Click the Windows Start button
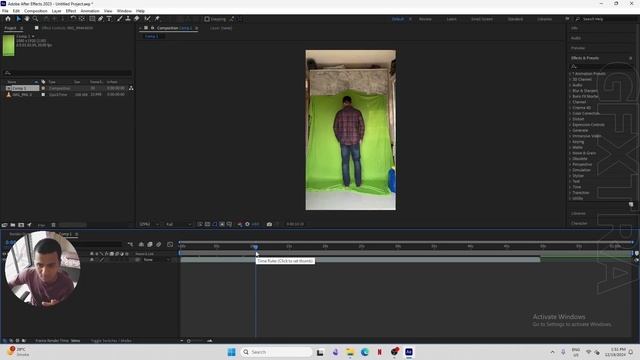The image size is (640, 360). [x=231, y=352]
